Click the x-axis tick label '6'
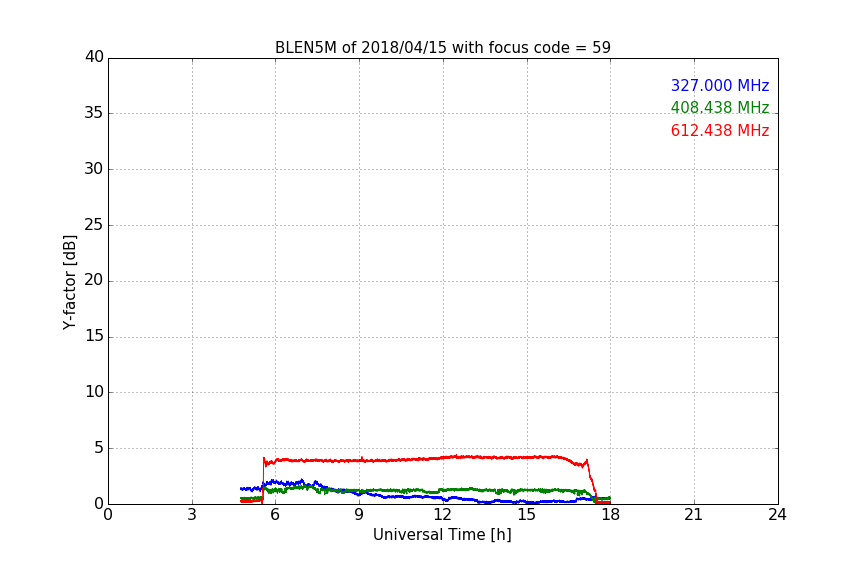The image size is (864, 576). pyautogui.click(x=275, y=515)
